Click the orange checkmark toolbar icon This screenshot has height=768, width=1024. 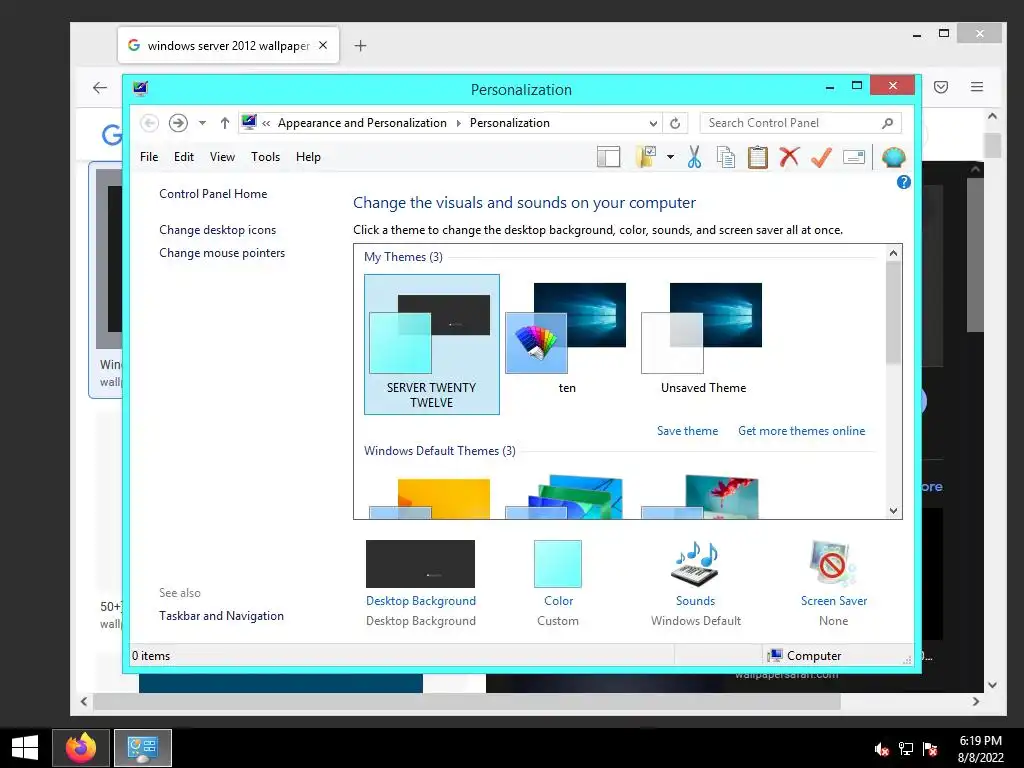(x=821, y=157)
